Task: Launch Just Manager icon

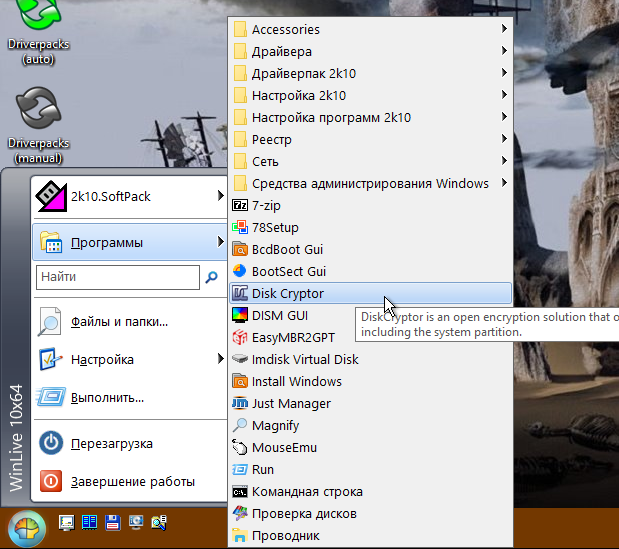Action: point(240,403)
